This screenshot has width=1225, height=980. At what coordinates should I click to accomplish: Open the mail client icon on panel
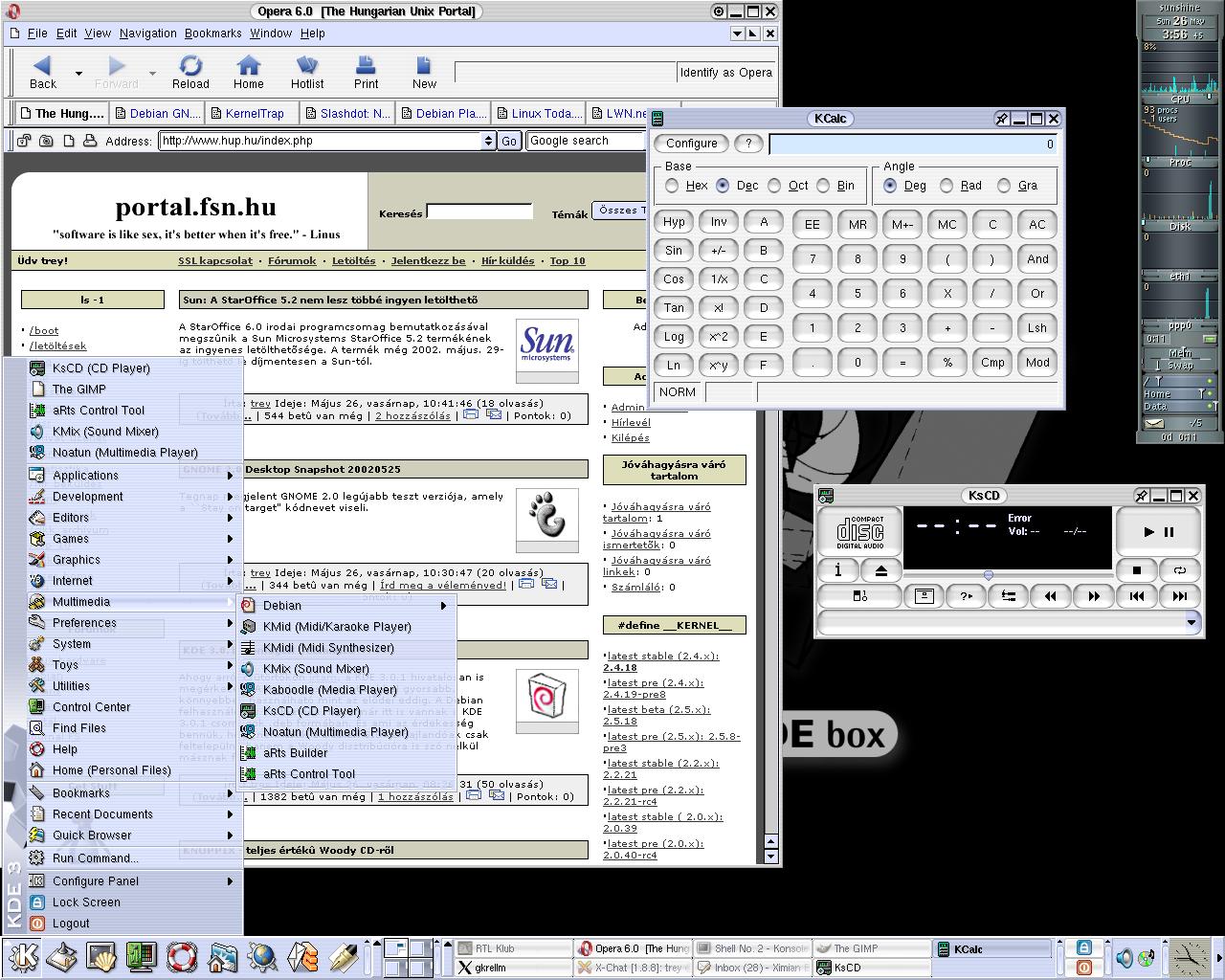coord(301,957)
